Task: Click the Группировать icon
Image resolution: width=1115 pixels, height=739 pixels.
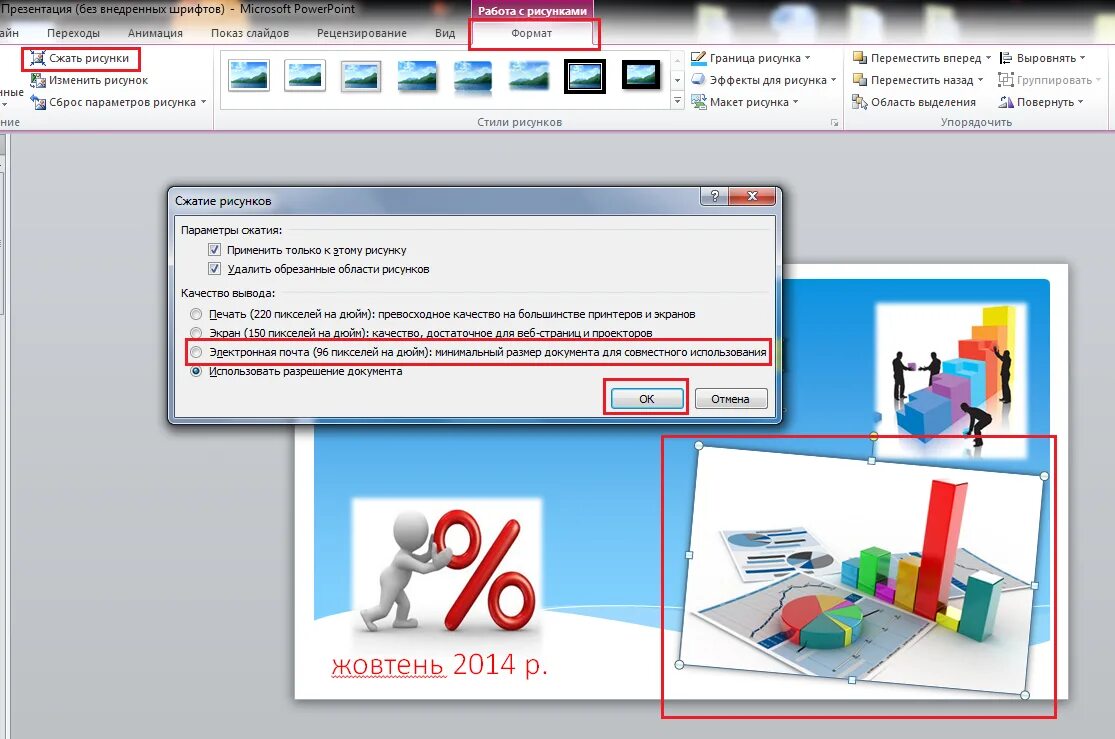Action: click(1005, 80)
